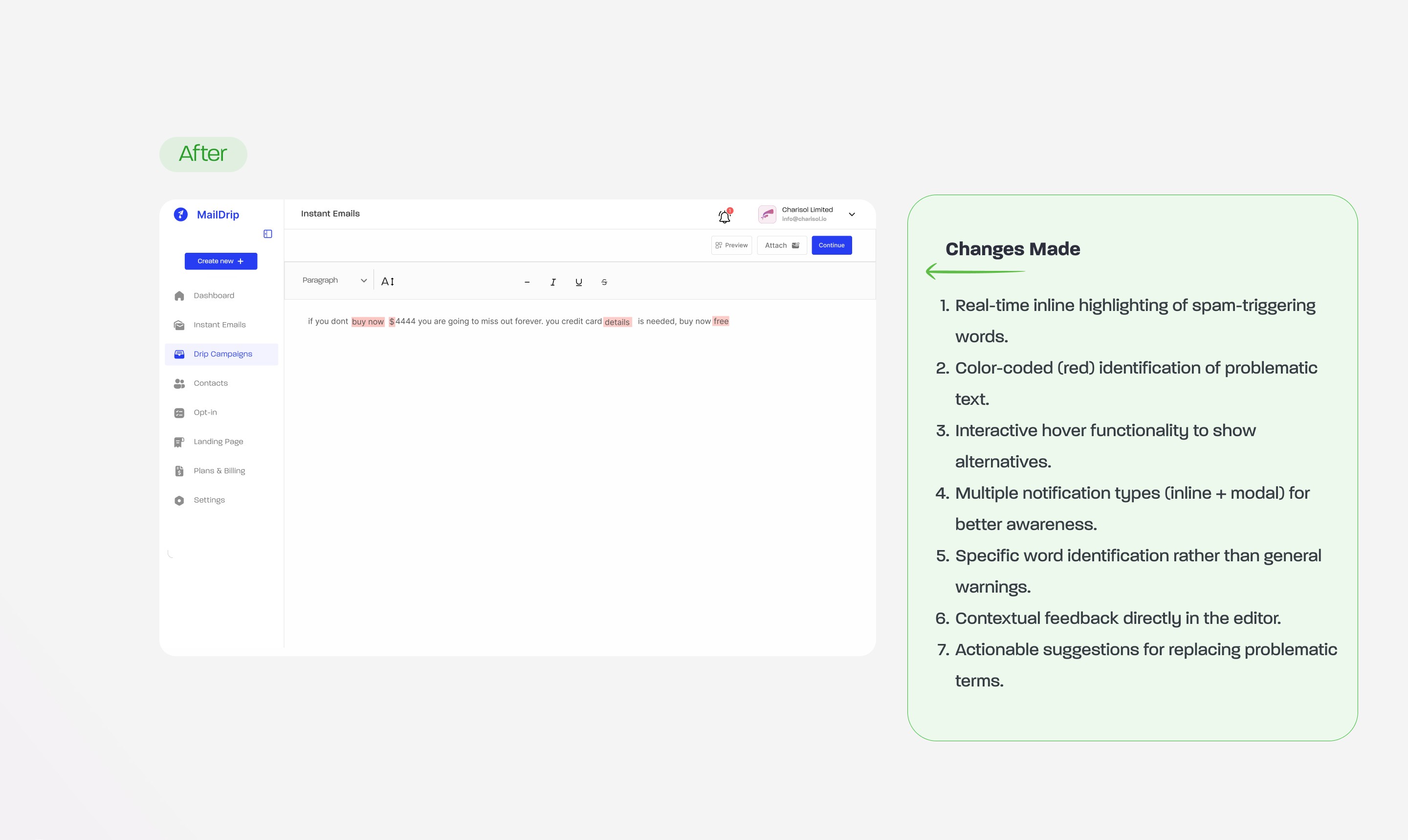Apply strikethrough formatting
This screenshot has height=840, width=1408.
(x=604, y=282)
